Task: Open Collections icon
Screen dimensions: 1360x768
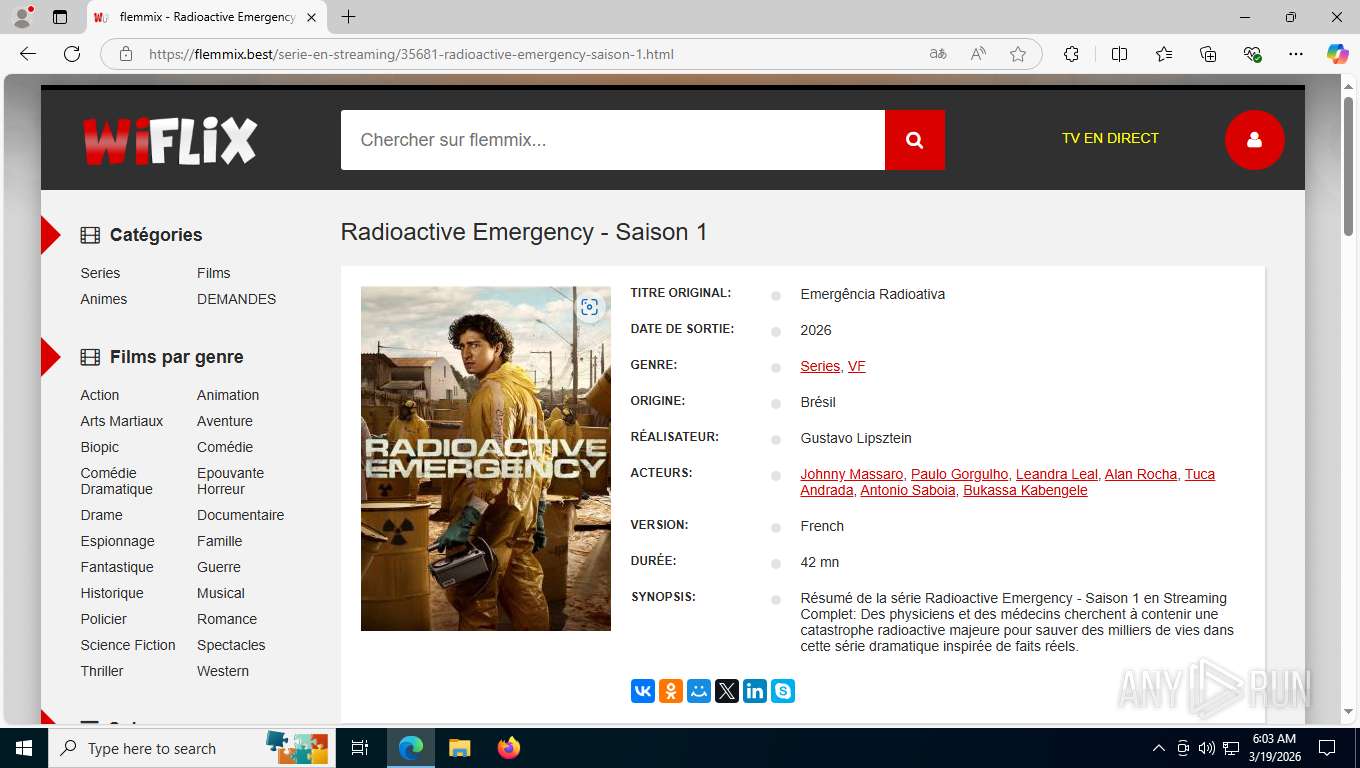Action: pos(1208,54)
